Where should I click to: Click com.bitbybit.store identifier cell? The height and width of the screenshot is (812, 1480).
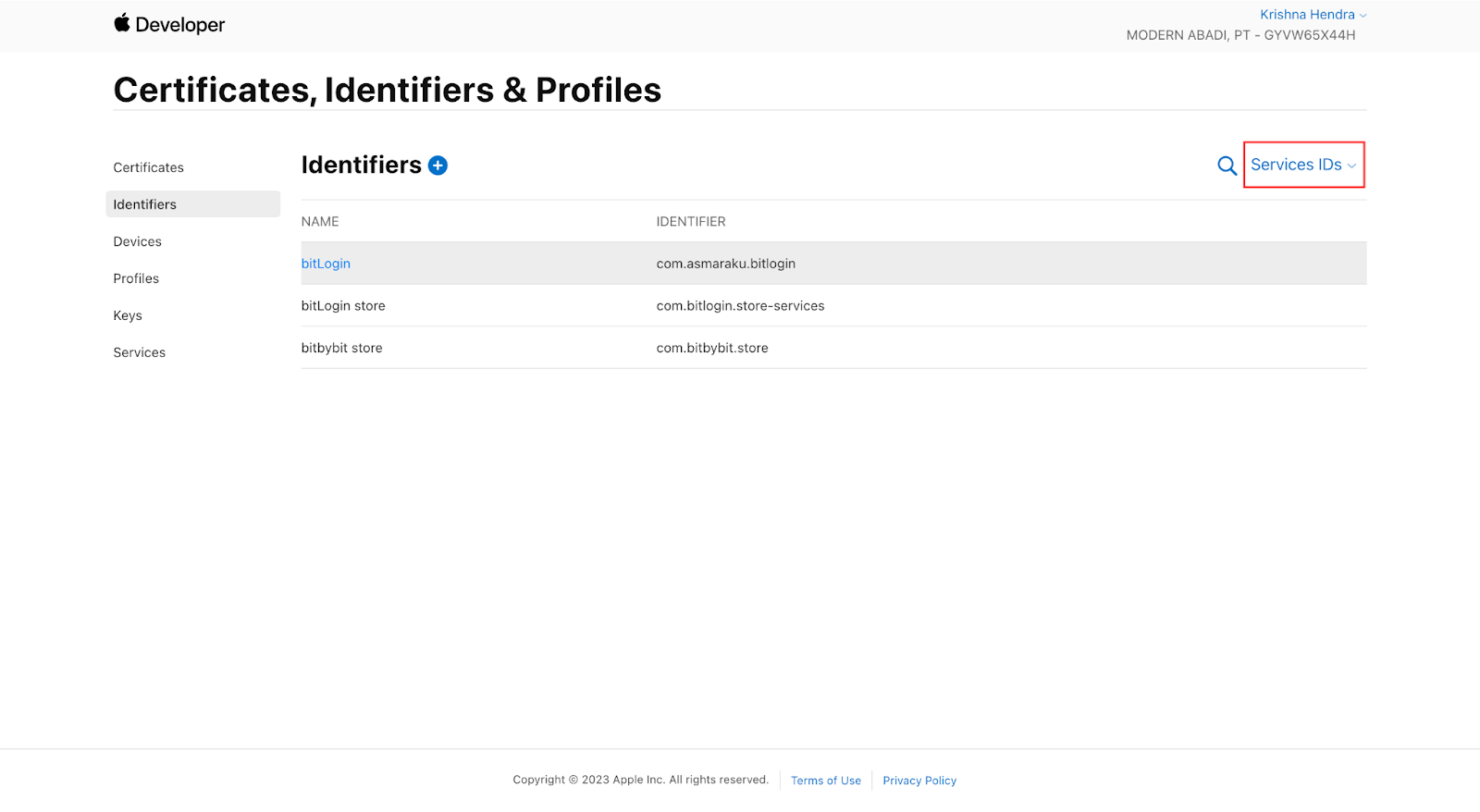coord(712,349)
